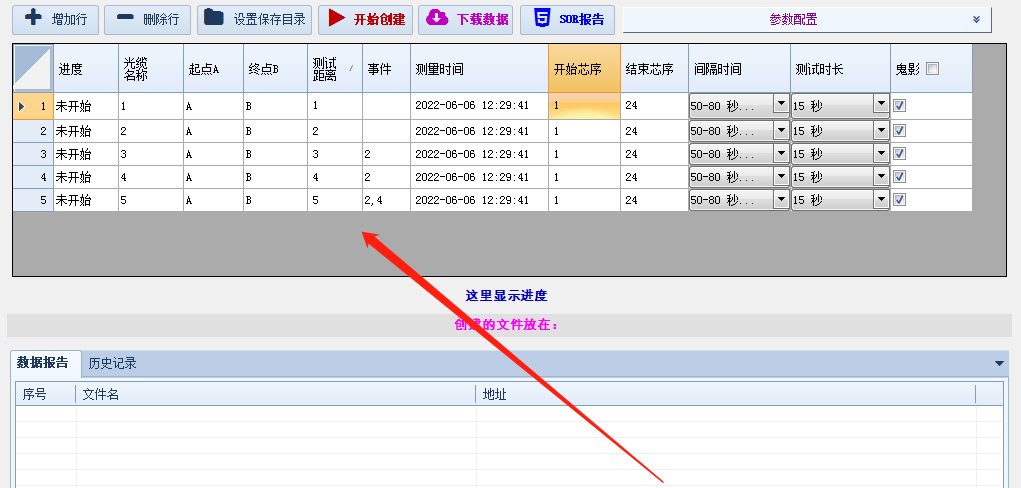Click the 文件名 column header

pyautogui.click(x=275, y=394)
